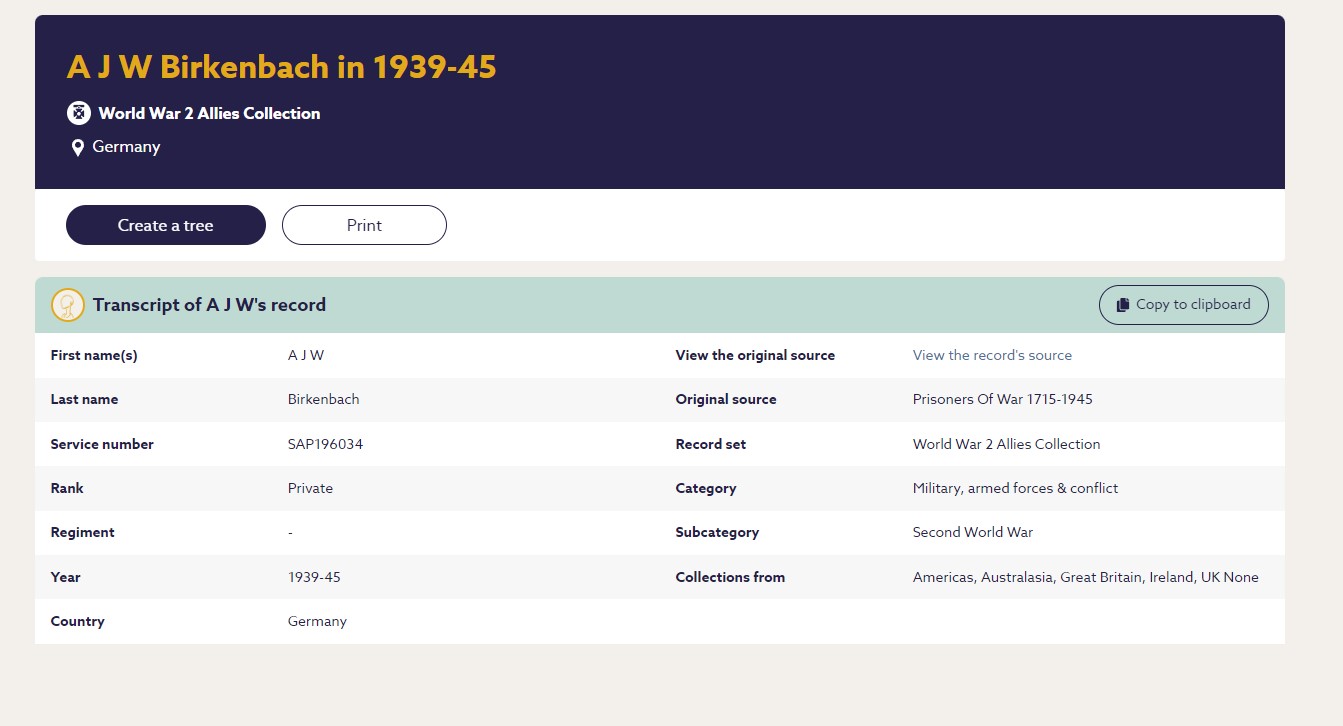Select the Country value Germany in table
The image size is (1343, 726).
click(317, 621)
